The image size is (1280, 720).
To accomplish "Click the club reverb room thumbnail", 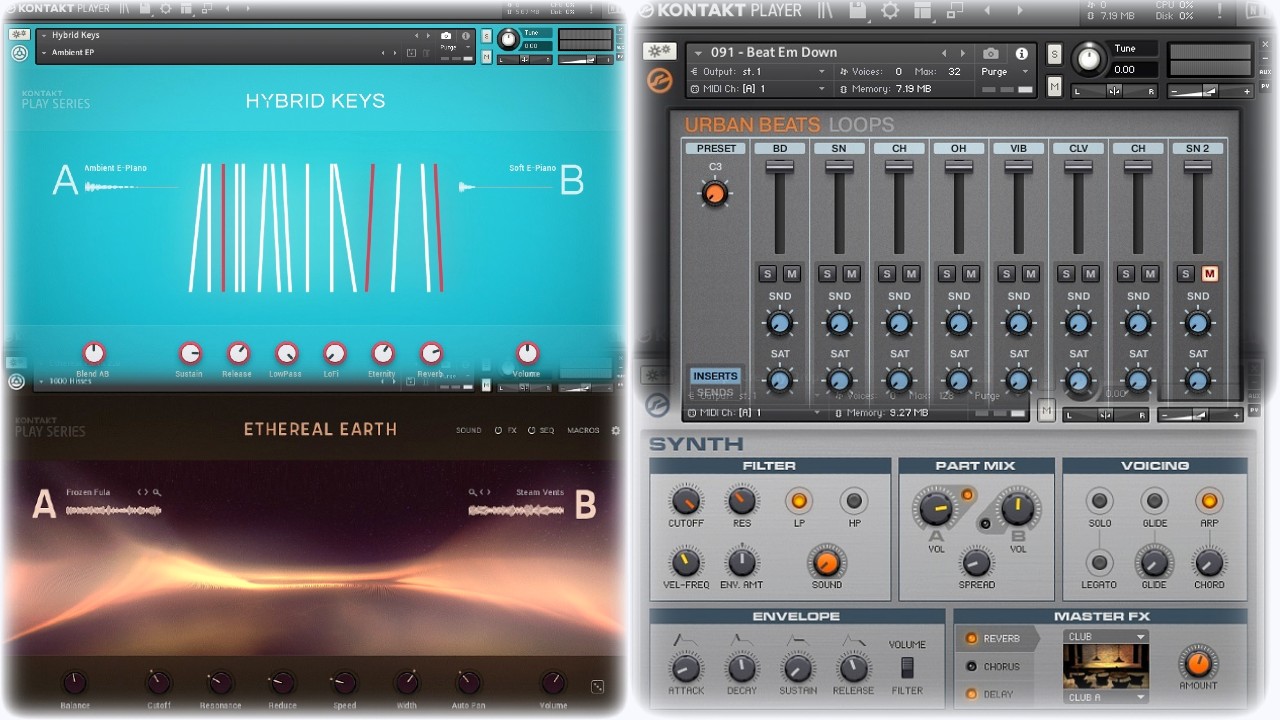I will point(1105,667).
